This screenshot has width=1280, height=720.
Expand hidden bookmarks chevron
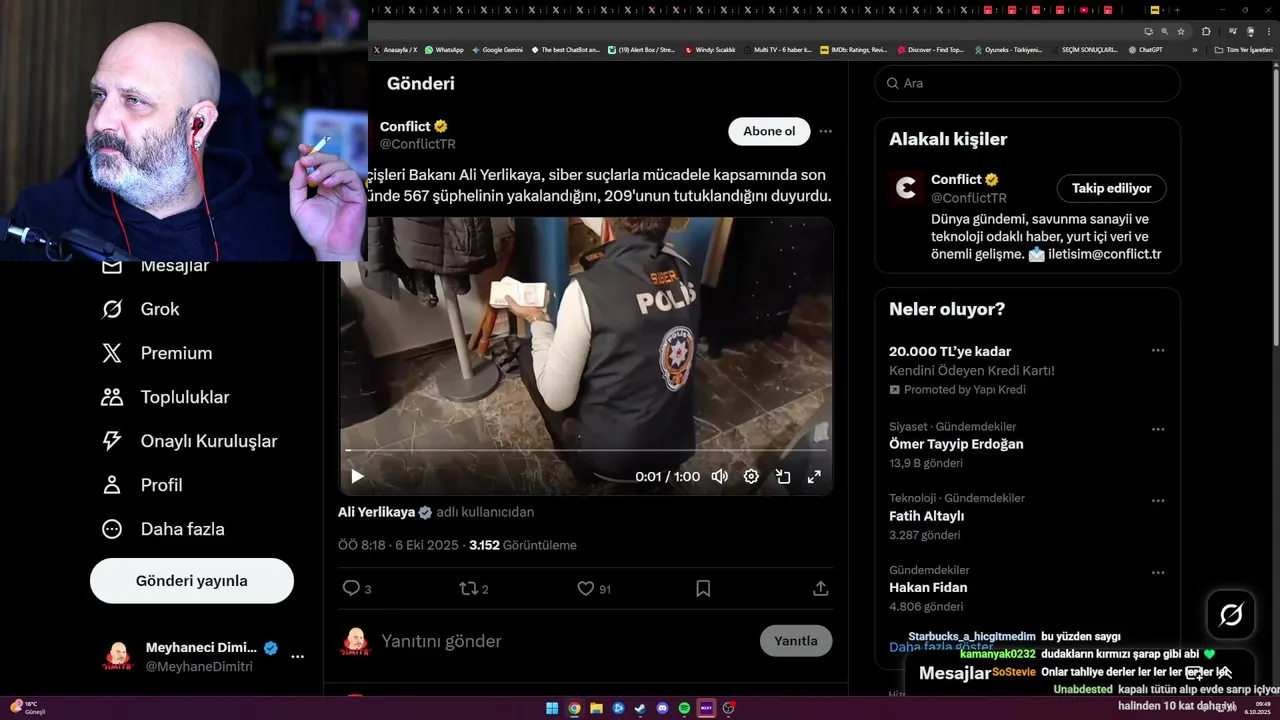[1194, 49]
